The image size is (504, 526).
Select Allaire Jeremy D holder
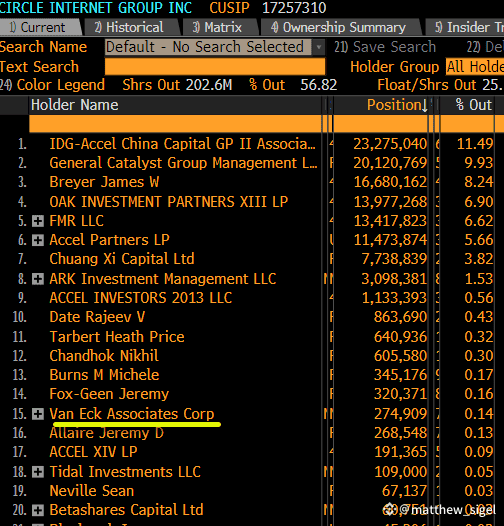[x=106, y=433]
